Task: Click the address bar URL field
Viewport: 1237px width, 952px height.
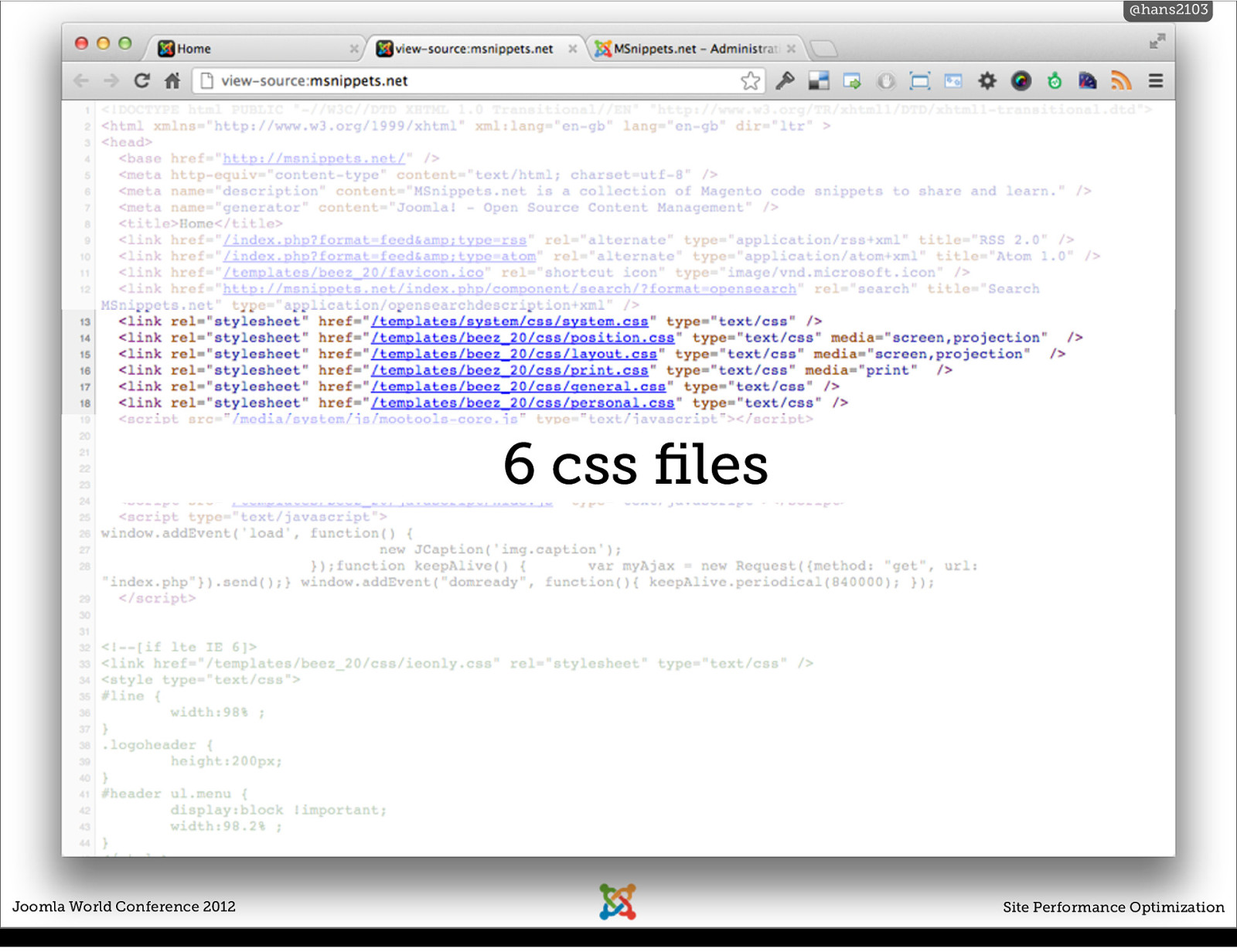Action: tap(479, 80)
